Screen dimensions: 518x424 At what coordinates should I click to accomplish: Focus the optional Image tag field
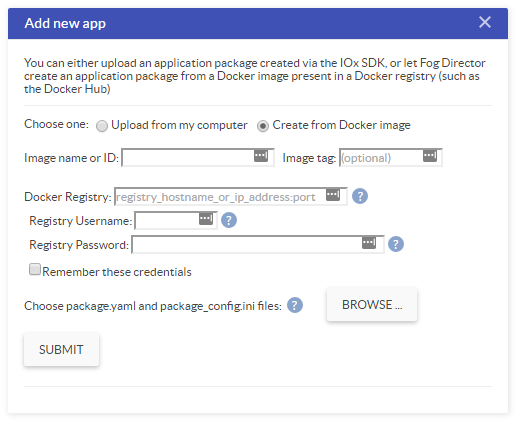[391, 157]
